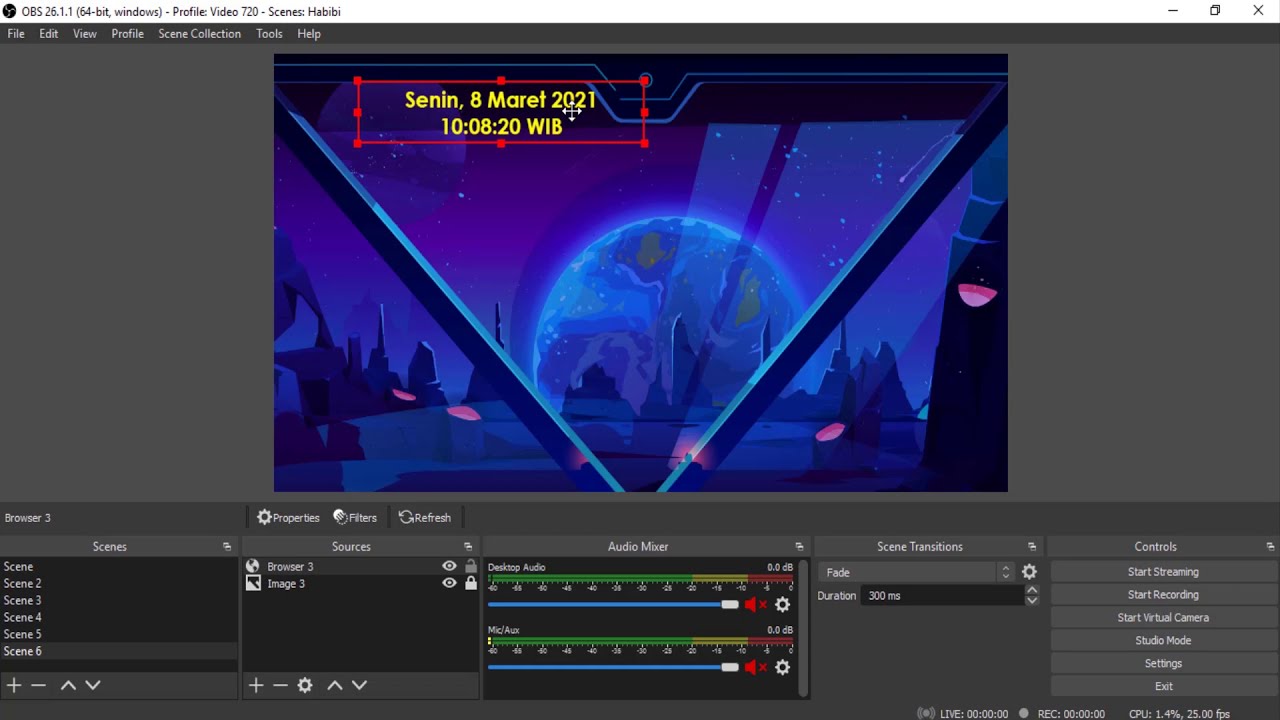Refresh the Browser 3 source
Screen dimensions: 1280x720
click(x=425, y=517)
